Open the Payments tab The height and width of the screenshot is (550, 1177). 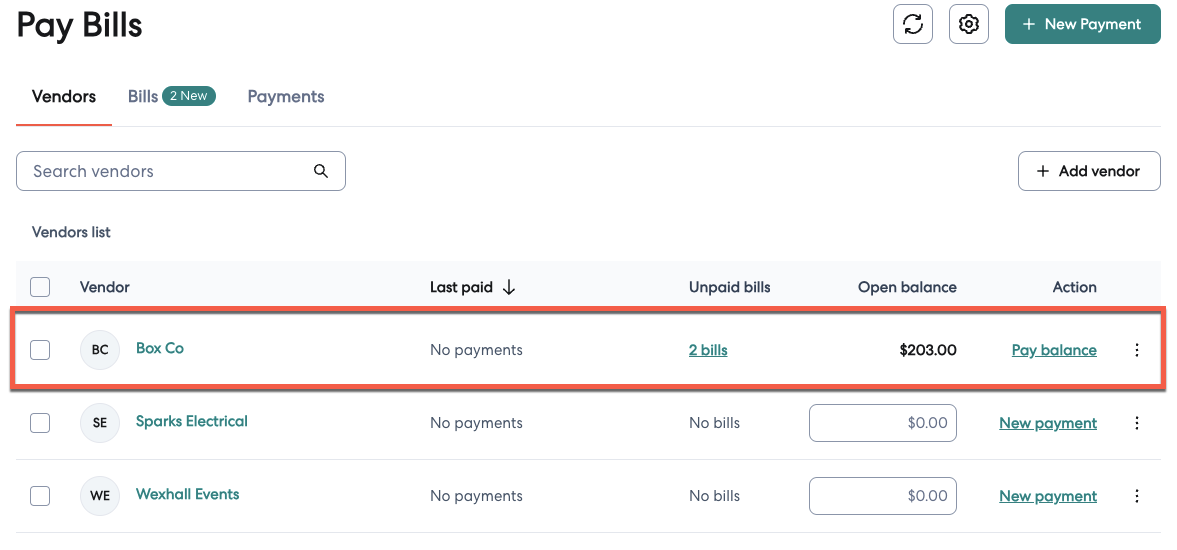pyautogui.click(x=286, y=96)
